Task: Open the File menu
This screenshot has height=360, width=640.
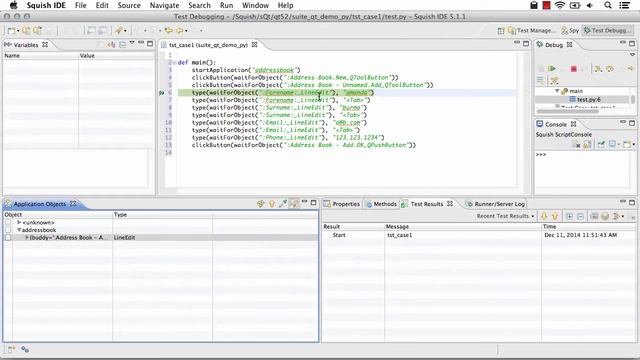Action: [80, 5]
